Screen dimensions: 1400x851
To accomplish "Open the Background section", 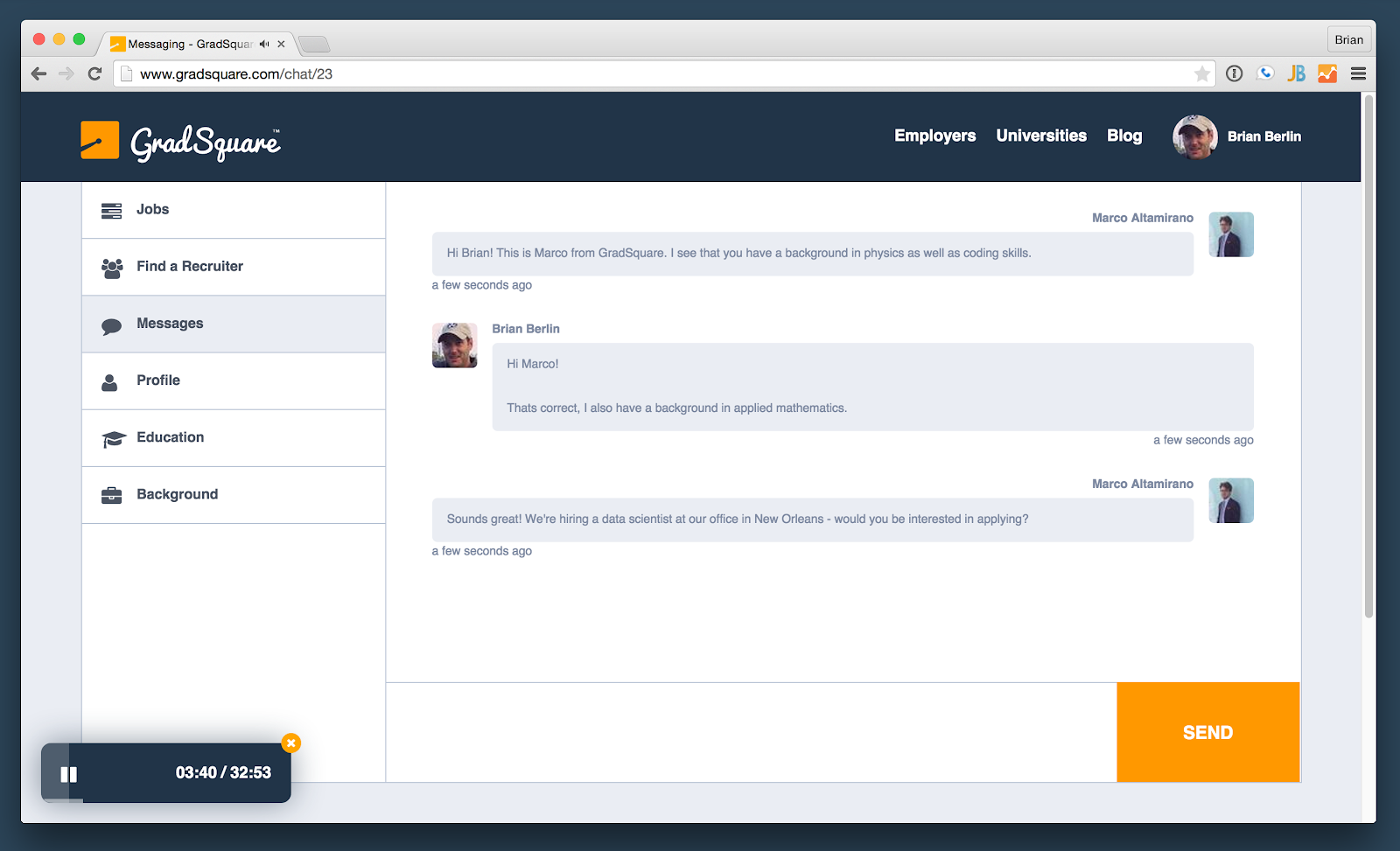I will click(x=234, y=495).
